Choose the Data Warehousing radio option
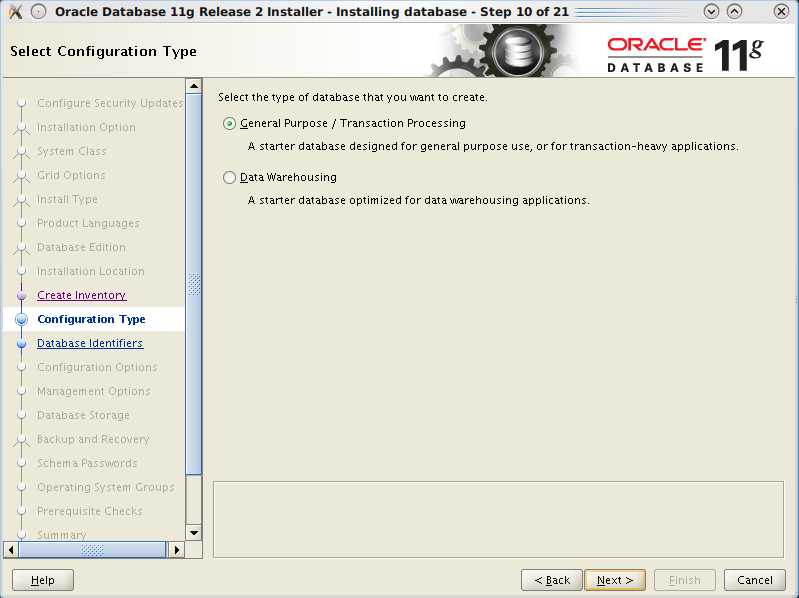Screen dimensions: 799x598 click(x=229, y=177)
